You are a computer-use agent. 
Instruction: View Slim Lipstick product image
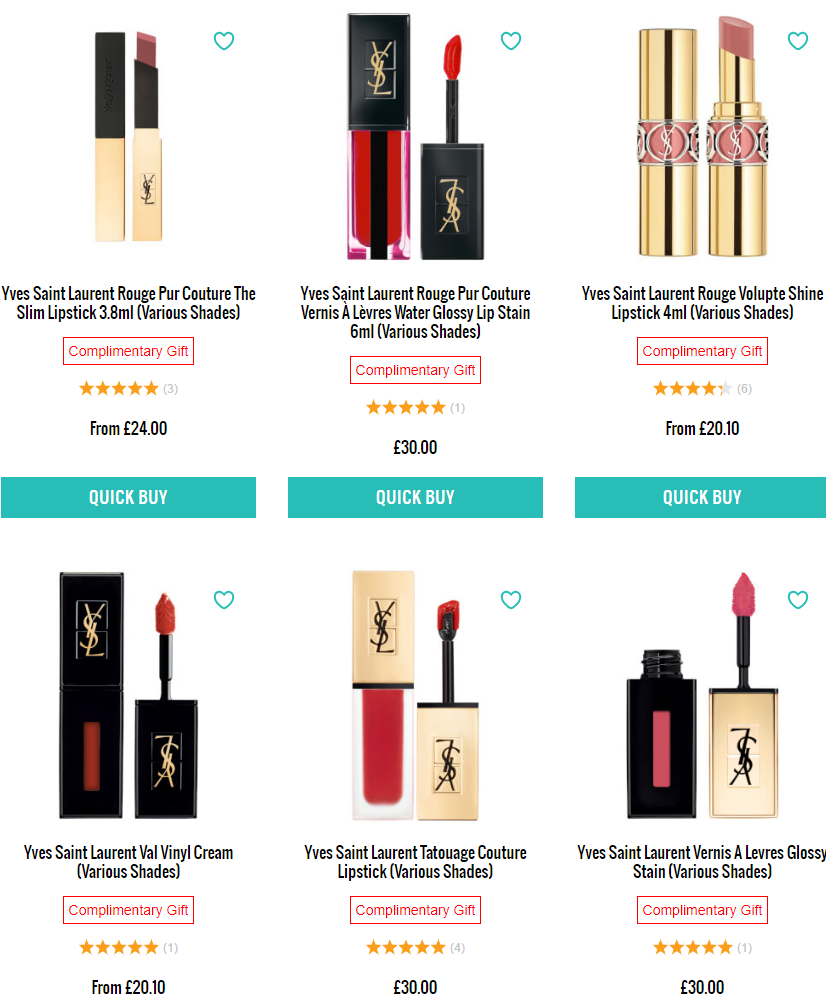[x=128, y=136]
